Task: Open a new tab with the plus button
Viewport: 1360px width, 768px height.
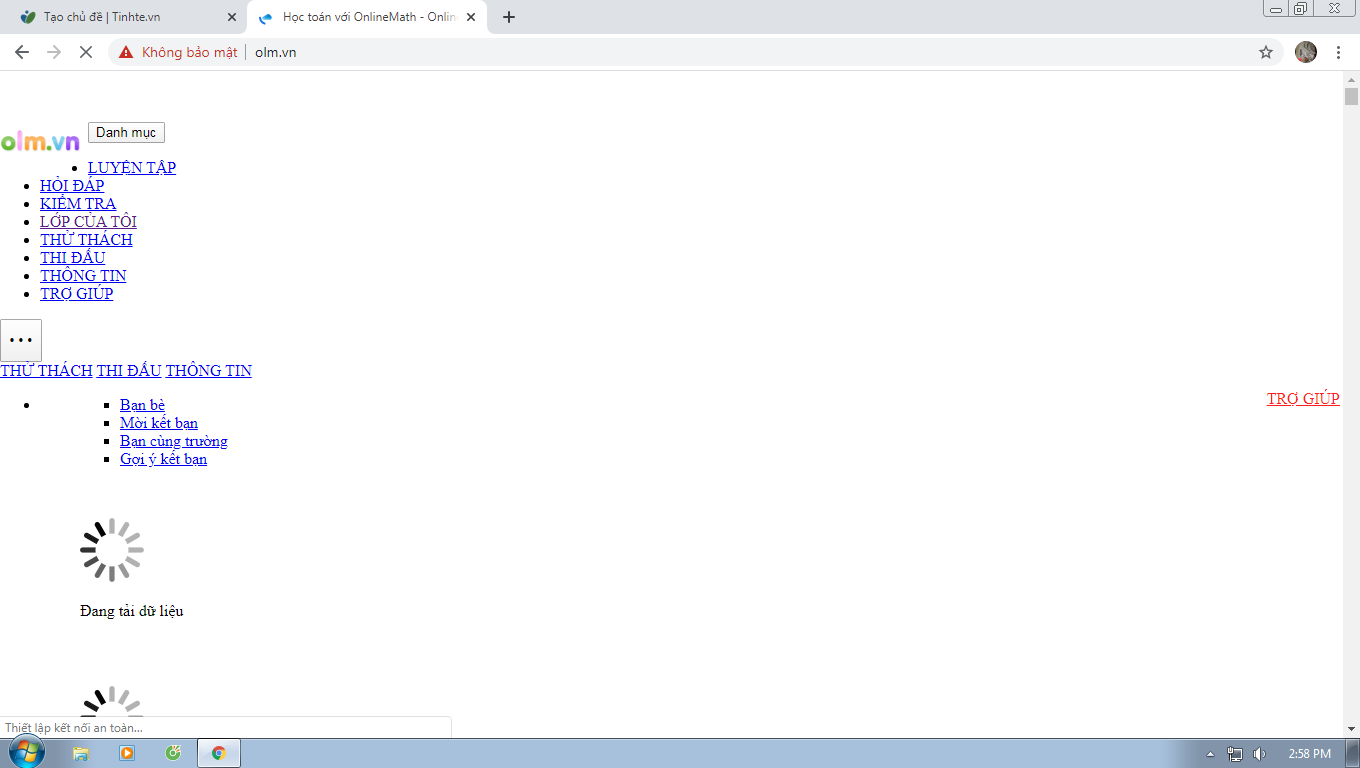Action: coord(509,17)
